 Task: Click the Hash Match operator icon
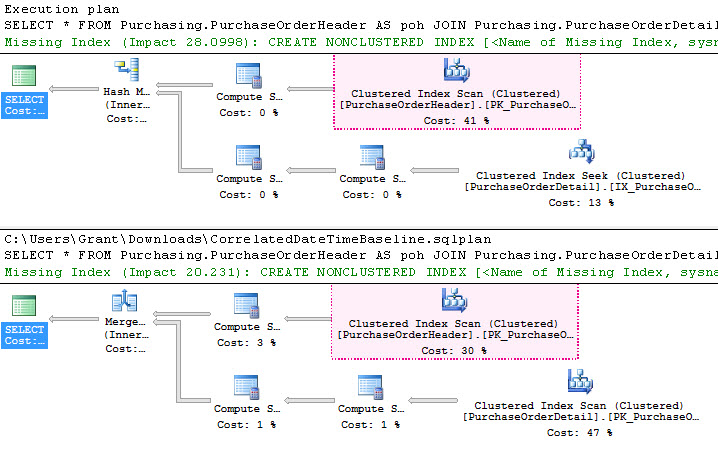pos(127,70)
